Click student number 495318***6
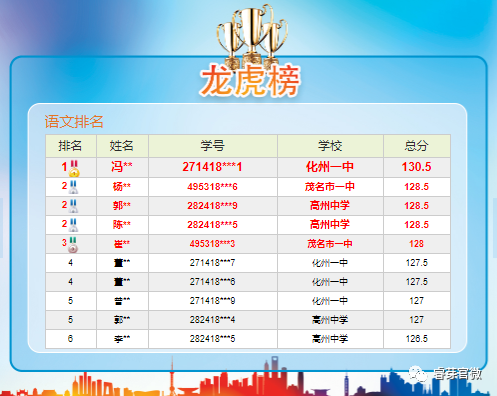 click(x=212, y=187)
